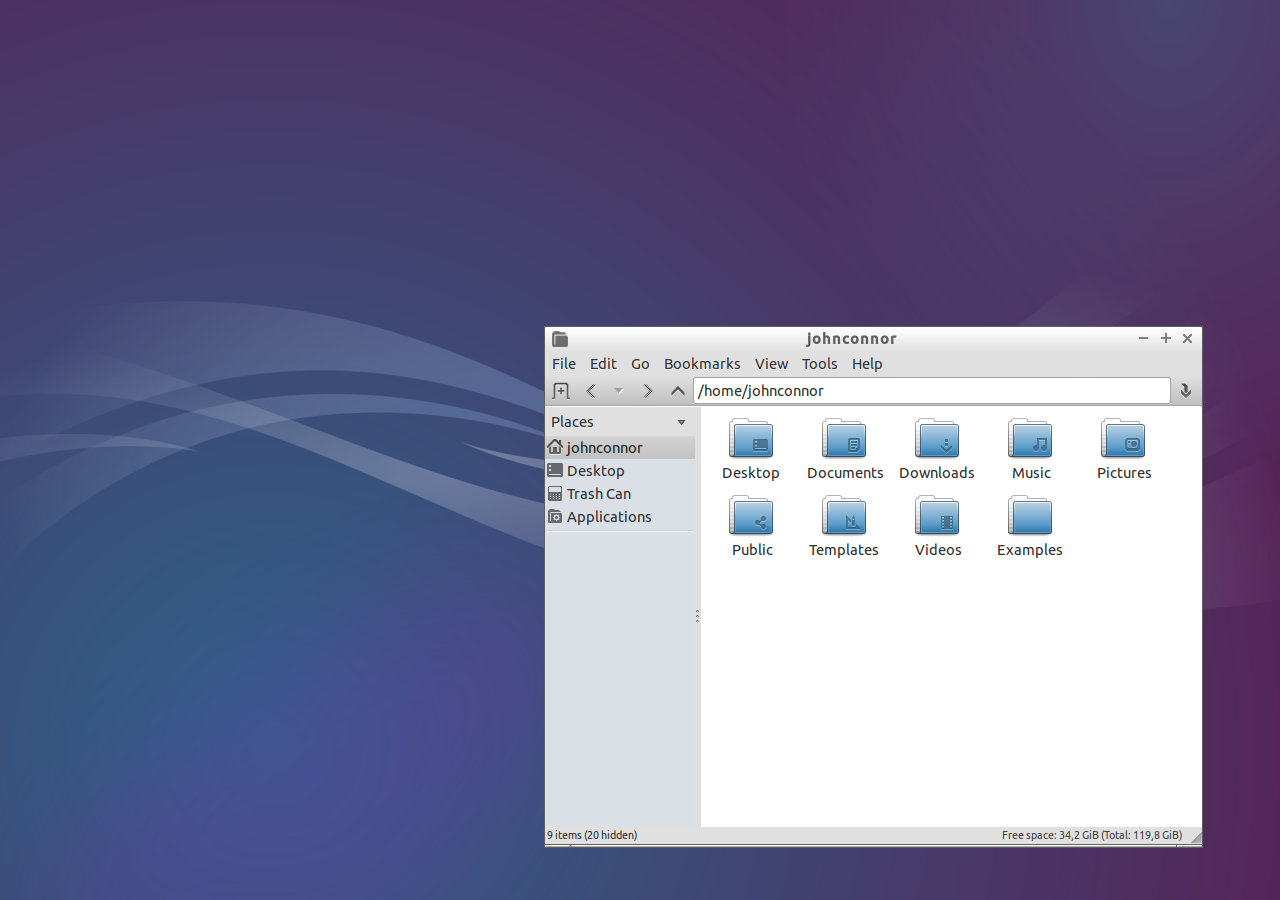Click the /home/johnconnor path field
The image size is (1280, 900).
point(932,391)
